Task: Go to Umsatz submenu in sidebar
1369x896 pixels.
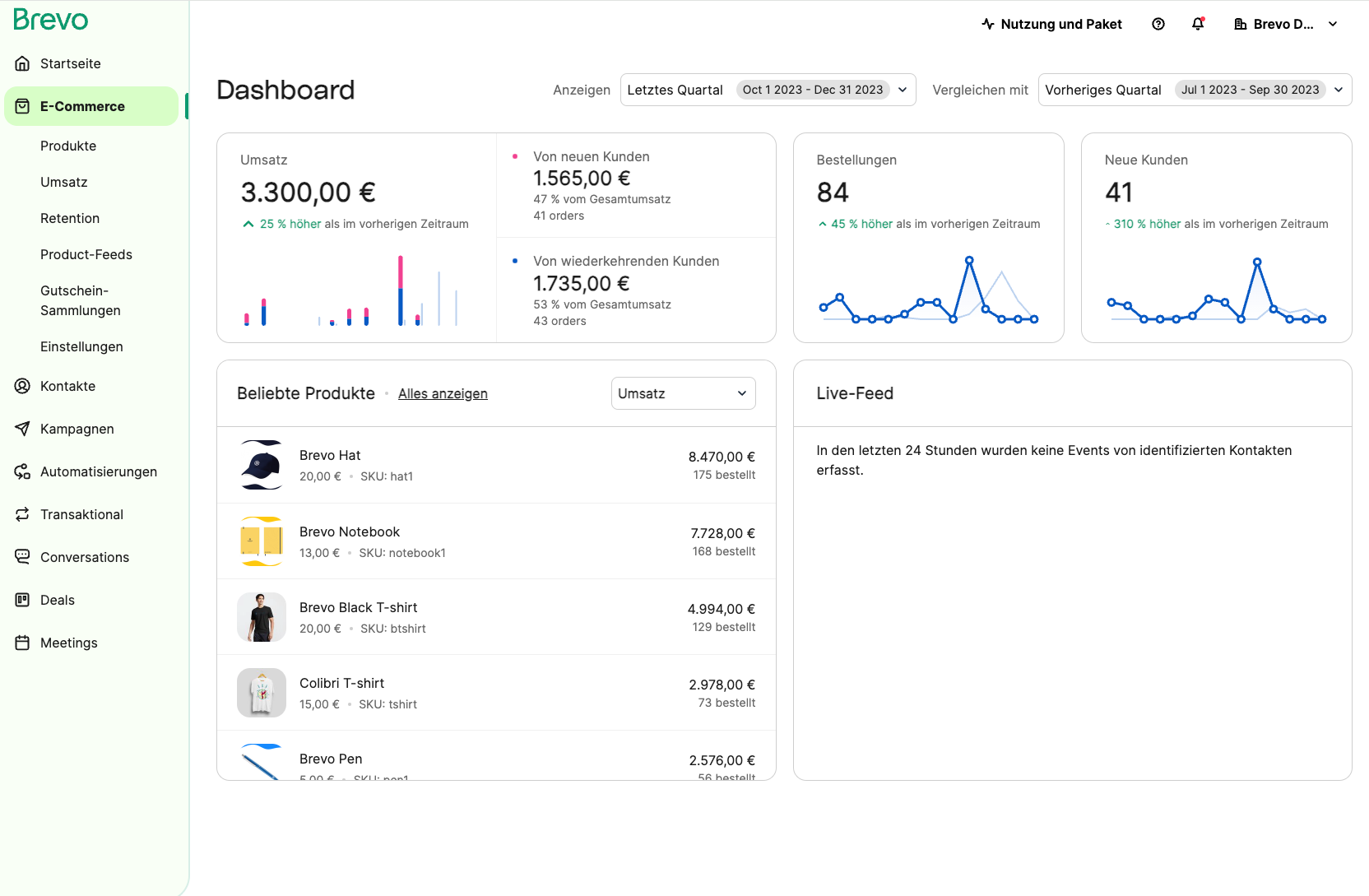Action: tap(64, 182)
